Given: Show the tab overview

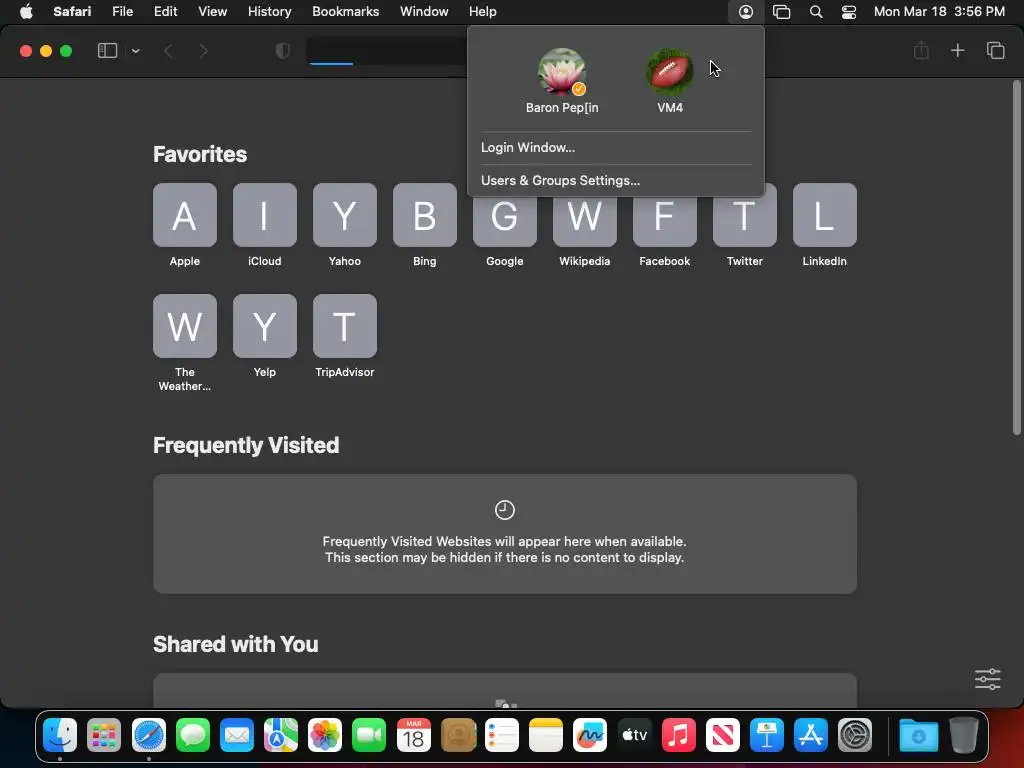Looking at the screenshot, I should pos(995,50).
